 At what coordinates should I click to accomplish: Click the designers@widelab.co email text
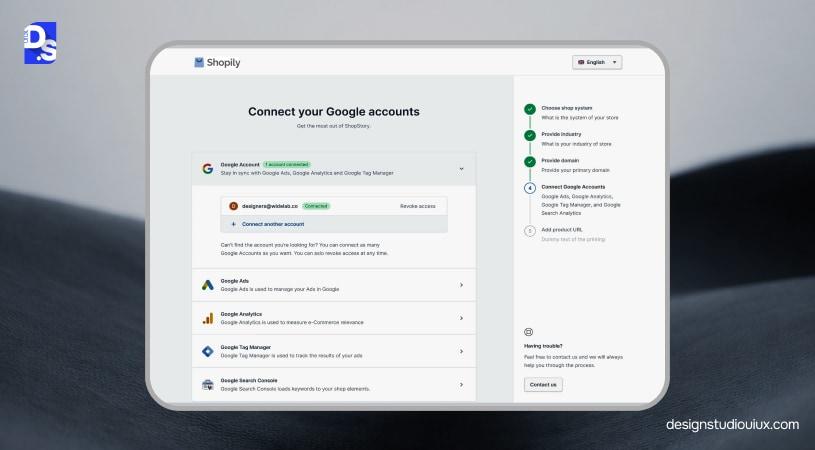tap(270, 206)
